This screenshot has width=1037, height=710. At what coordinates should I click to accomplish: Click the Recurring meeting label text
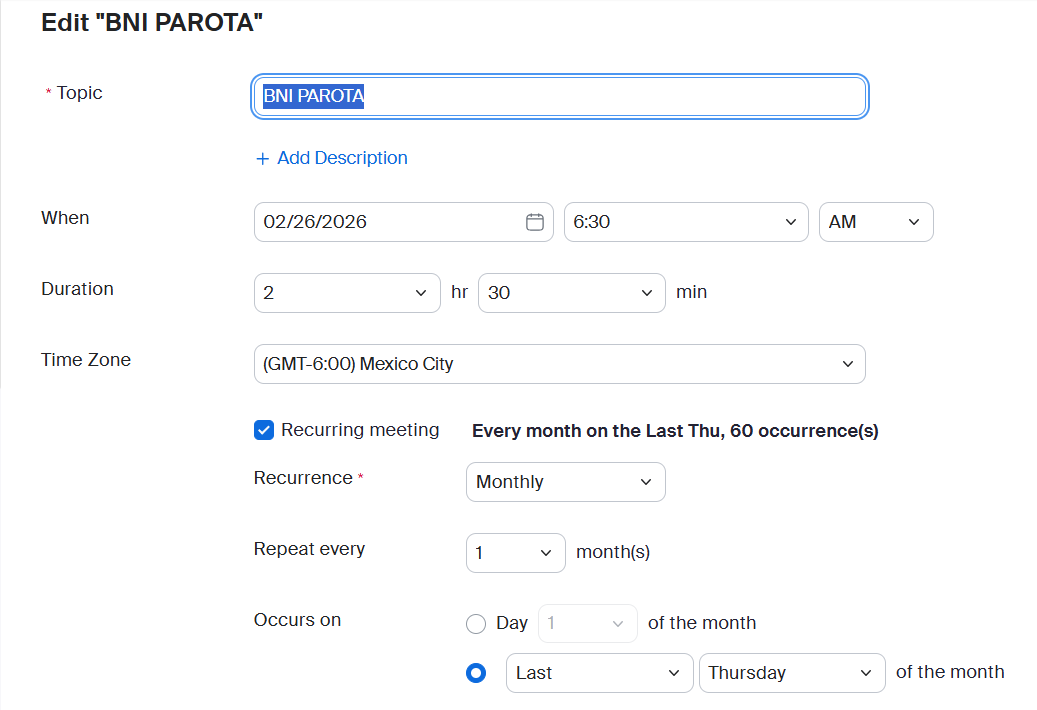[360, 430]
